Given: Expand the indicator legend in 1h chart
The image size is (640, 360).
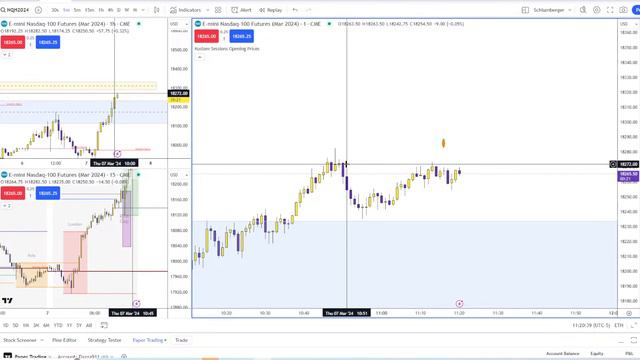Looking at the screenshot, I should [x=7, y=55].
